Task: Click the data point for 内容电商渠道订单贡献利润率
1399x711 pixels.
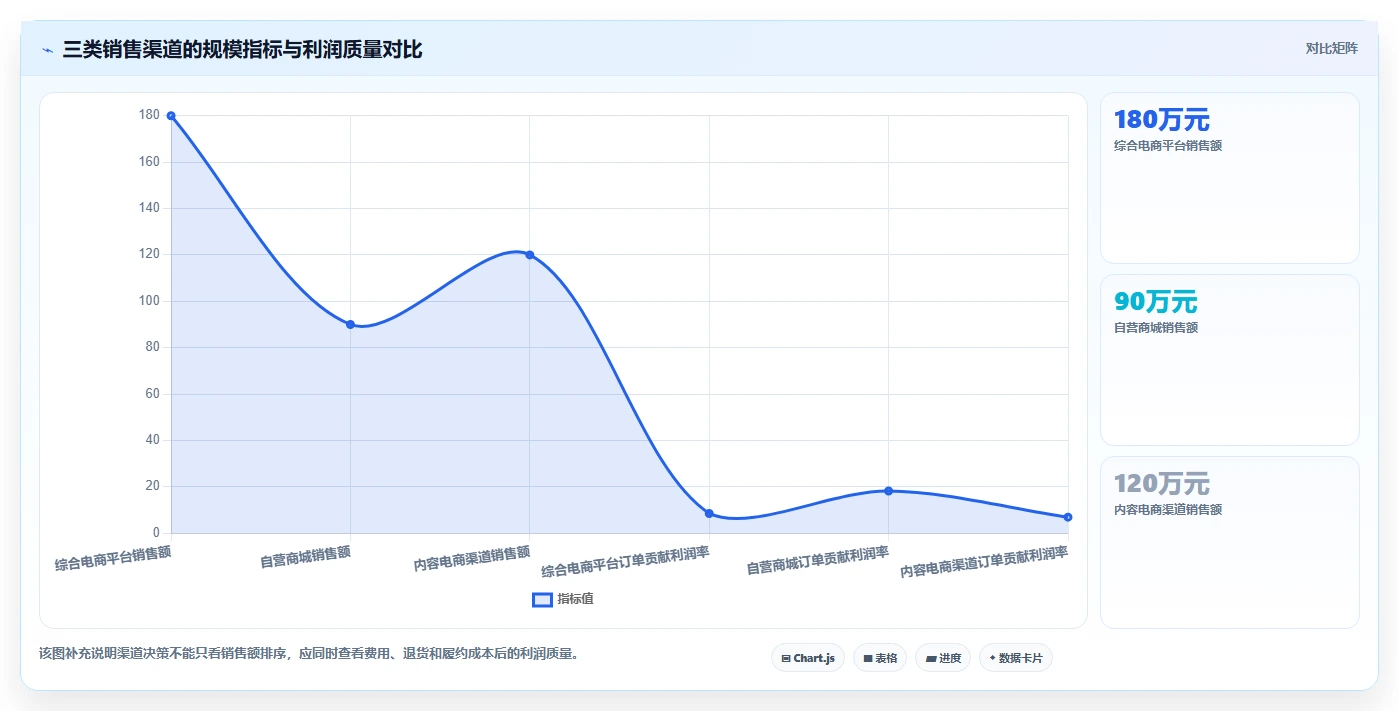Action: (x=1068, y=517)
